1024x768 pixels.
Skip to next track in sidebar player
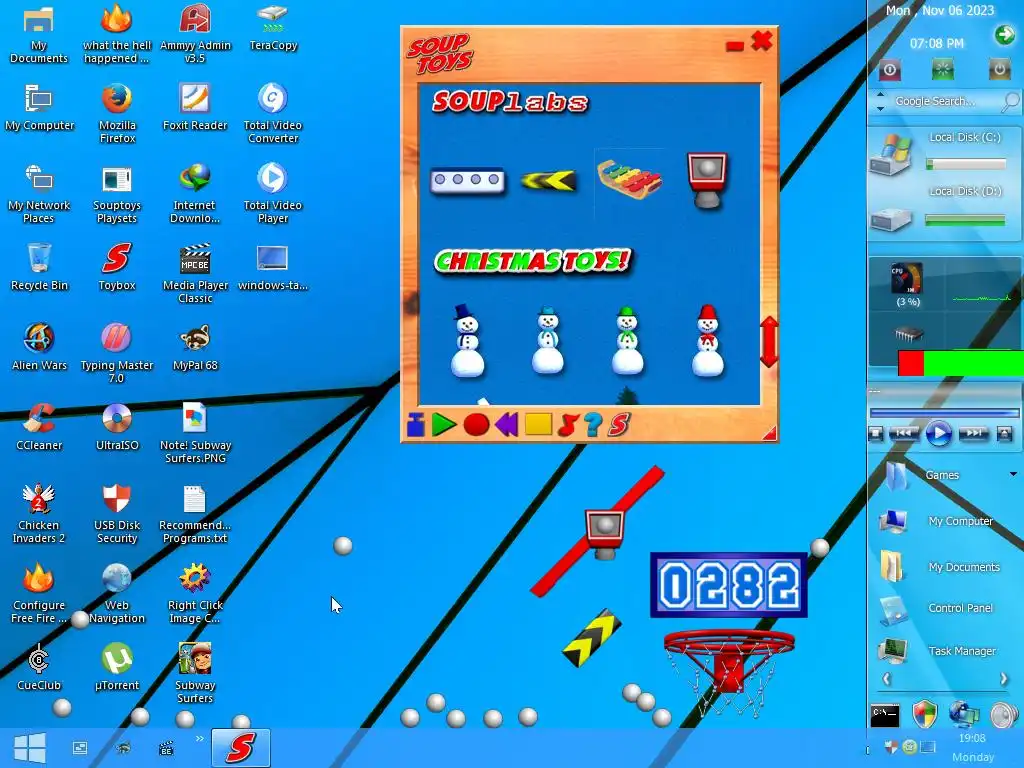[x=973, y=433]
